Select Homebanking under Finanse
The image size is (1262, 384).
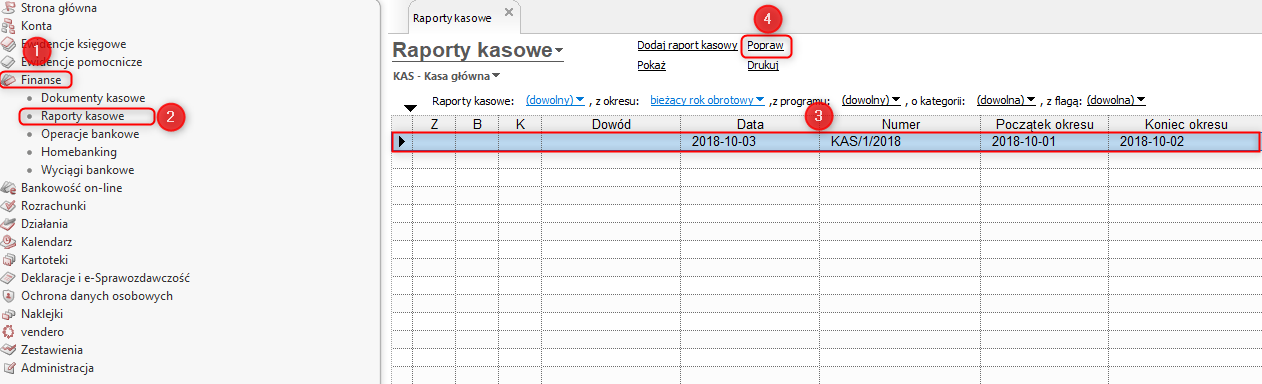[x=79, y=152]
